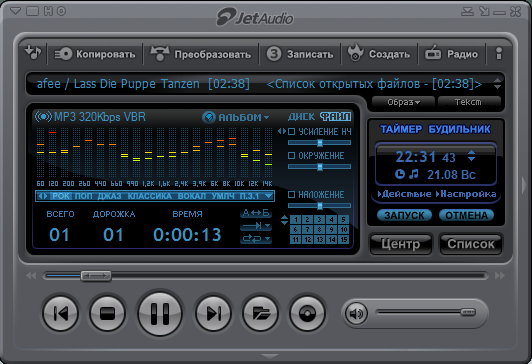532x364 pixels.
Task: Select the ВОКАЛ equalizer preset
Action: pyautogui.click(x=192, y=196)
